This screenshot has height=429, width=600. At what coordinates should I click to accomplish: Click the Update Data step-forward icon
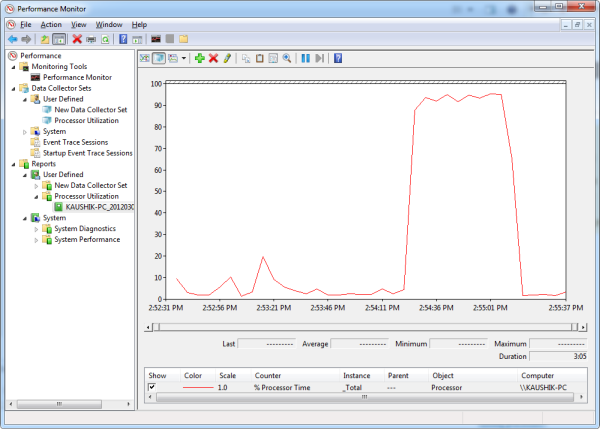319,58
